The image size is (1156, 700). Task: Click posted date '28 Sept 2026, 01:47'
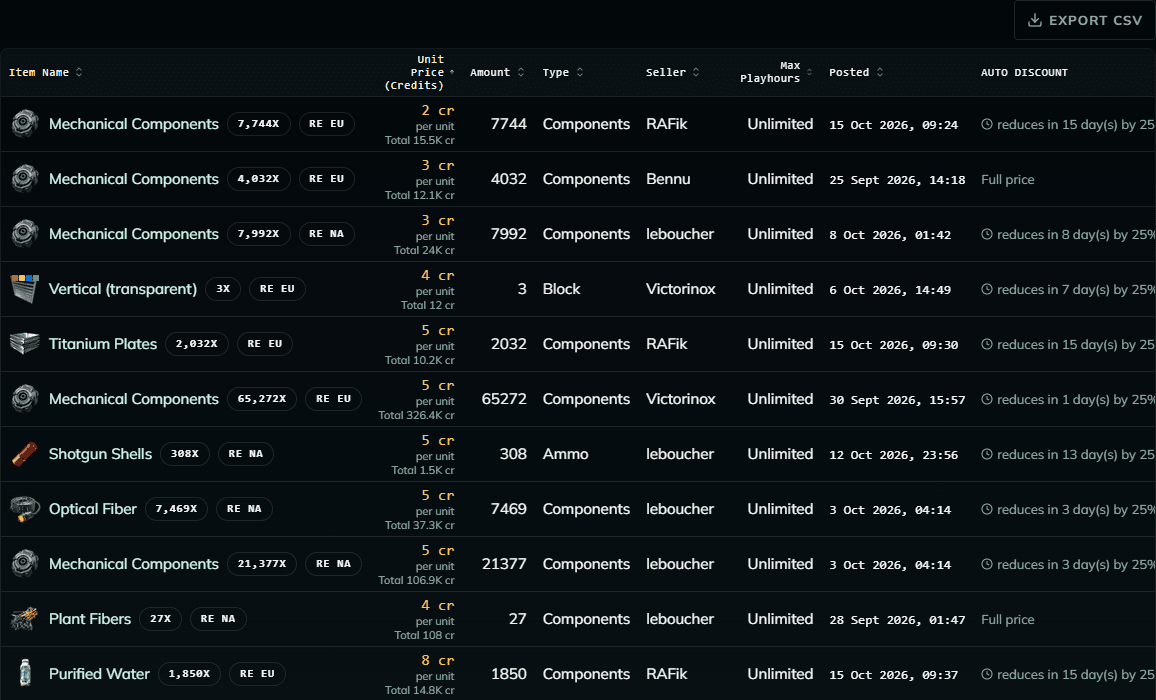[x=896, y=620]
